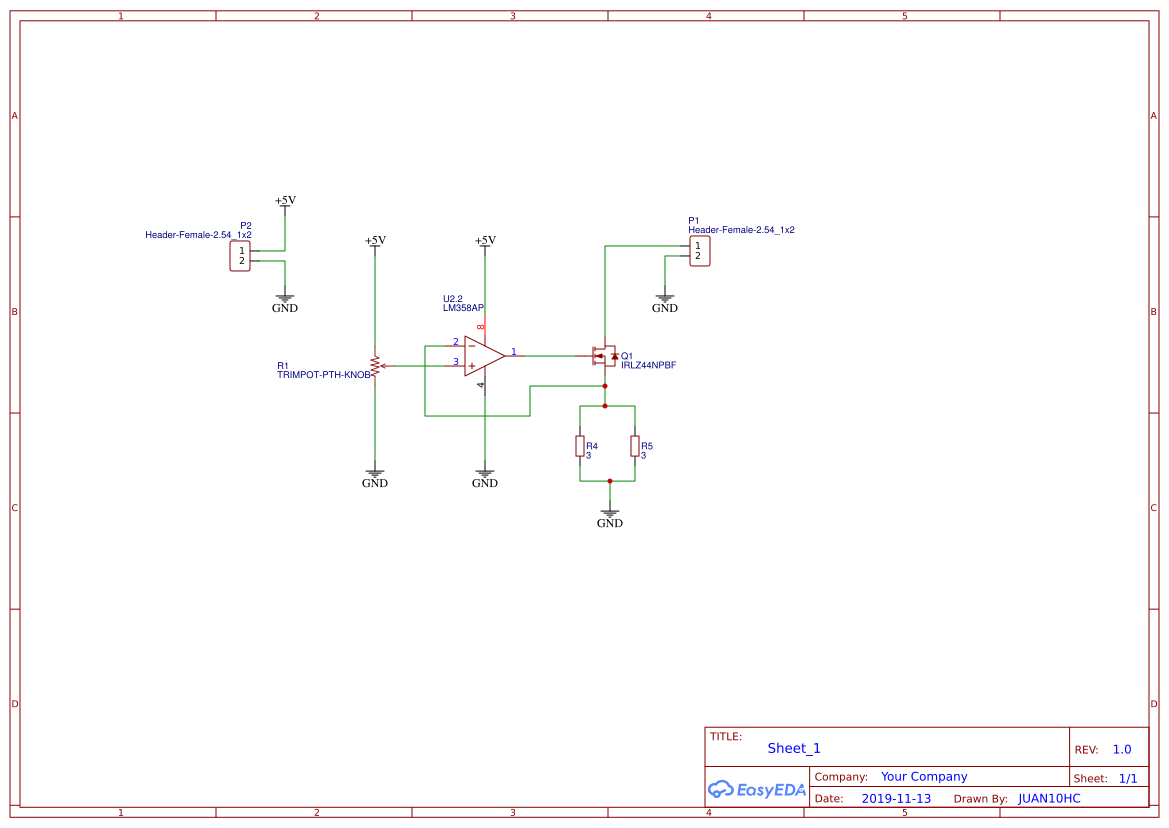Viewport: 1169px width, 828px height.
Task: Select MOSFET Q1 IRLZ44NPBF symbol
Action: click(x=606, y=357)
